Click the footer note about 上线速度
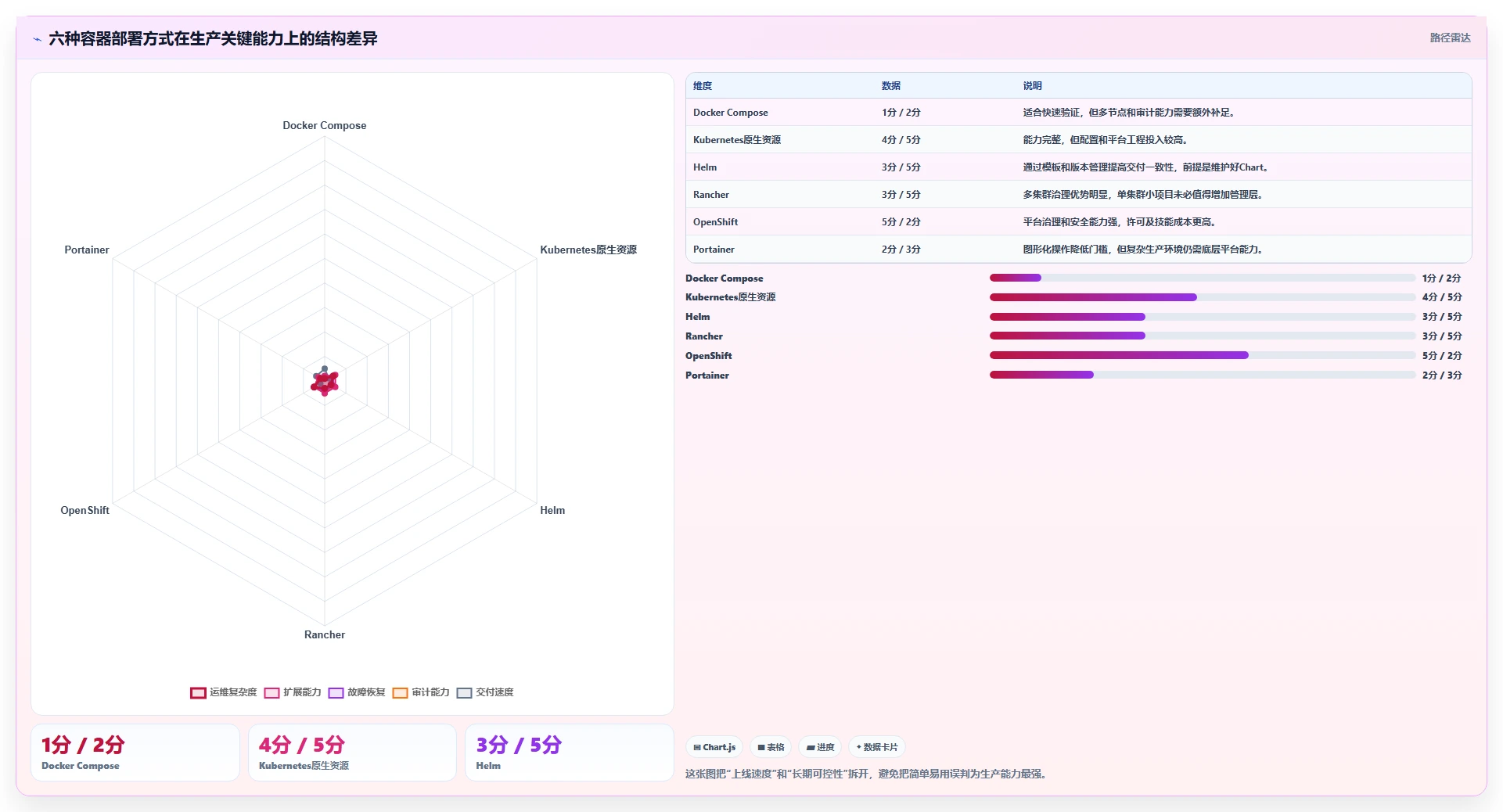 pos(866,774)
